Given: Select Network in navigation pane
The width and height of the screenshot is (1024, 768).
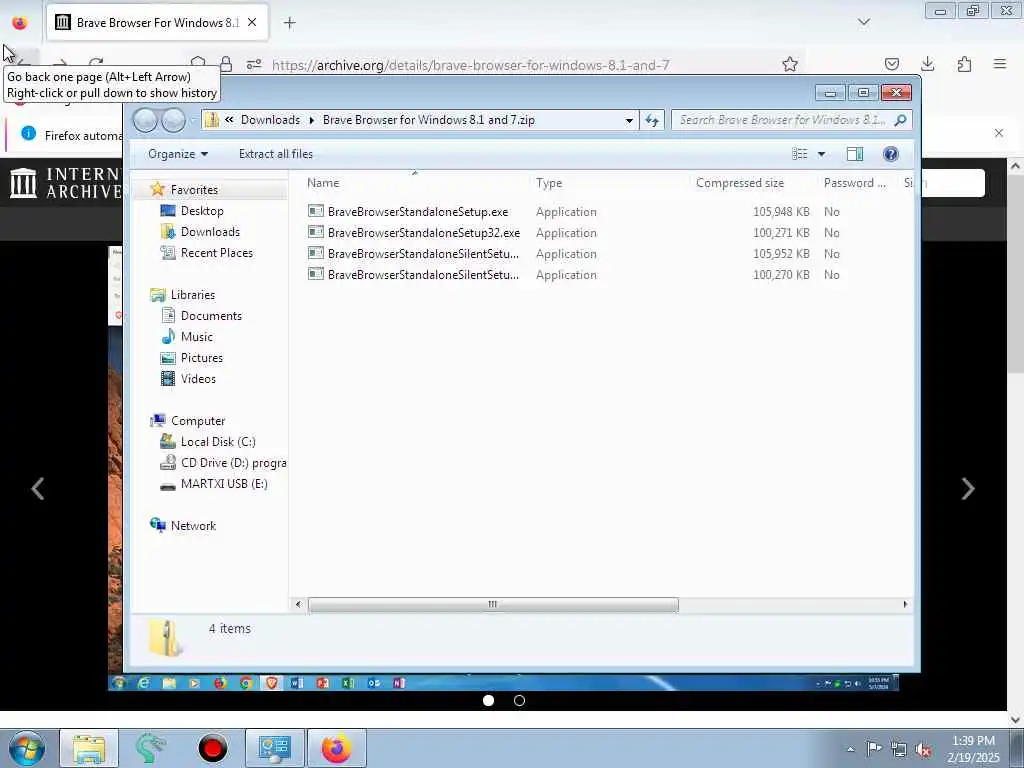Looking at the screenshot, I should (193, 526).
